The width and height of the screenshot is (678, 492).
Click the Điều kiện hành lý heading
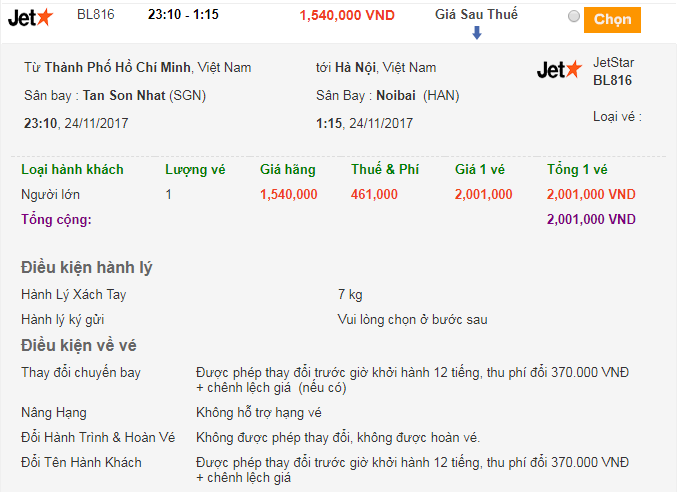[x=87, y=267]
